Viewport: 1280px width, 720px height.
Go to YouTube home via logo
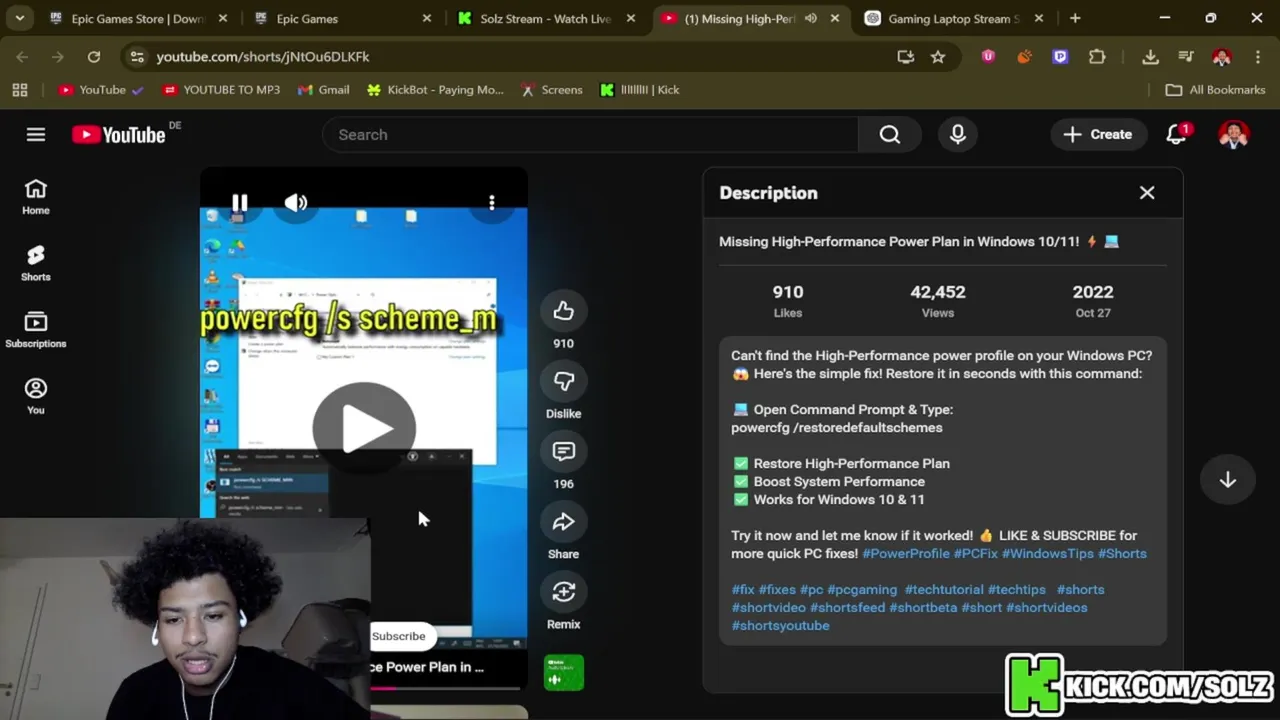click(119, 135)
